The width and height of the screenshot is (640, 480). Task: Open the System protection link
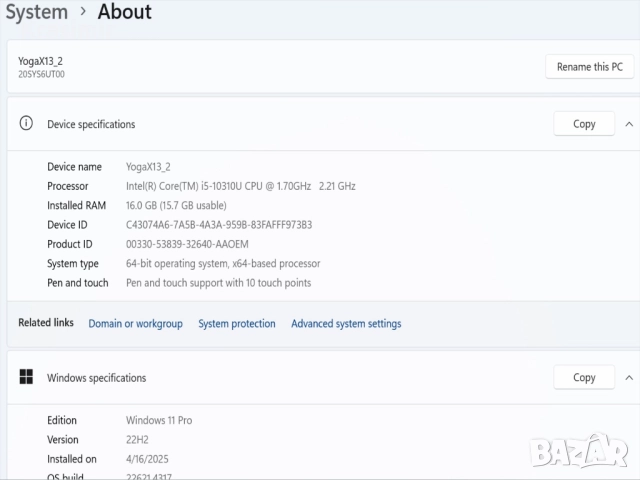coord(236,324)
